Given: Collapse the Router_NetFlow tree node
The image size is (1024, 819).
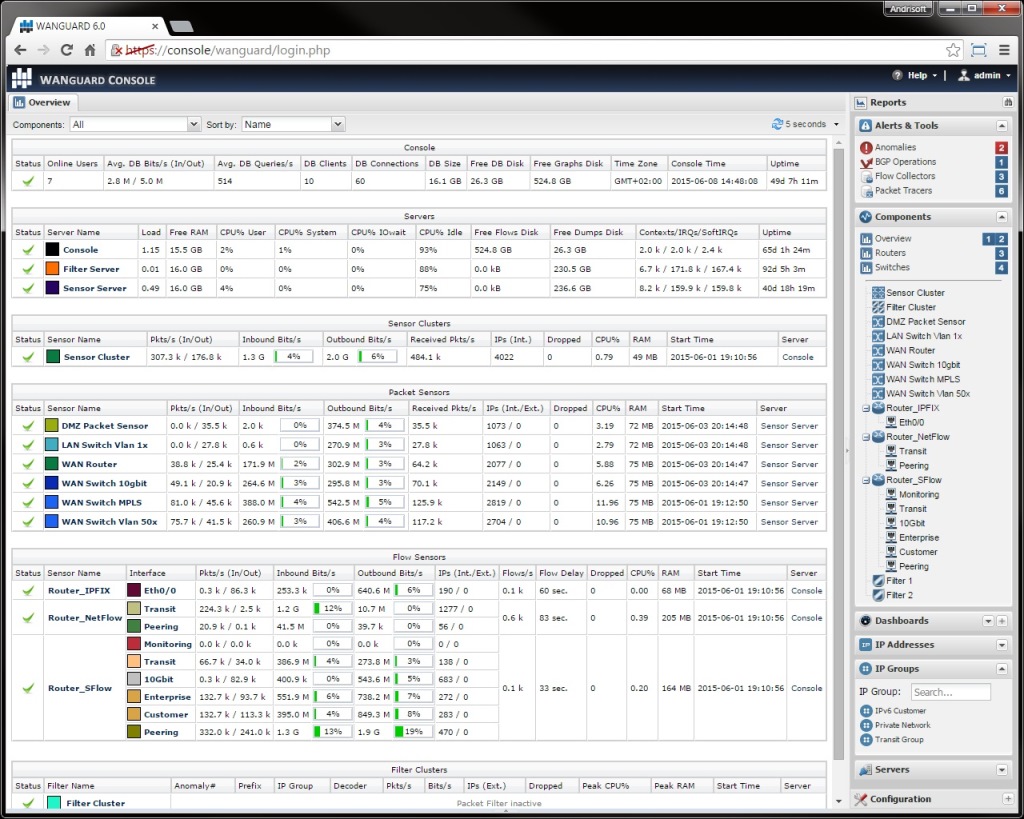Looking at the screenshot, I should coord(866,437).
